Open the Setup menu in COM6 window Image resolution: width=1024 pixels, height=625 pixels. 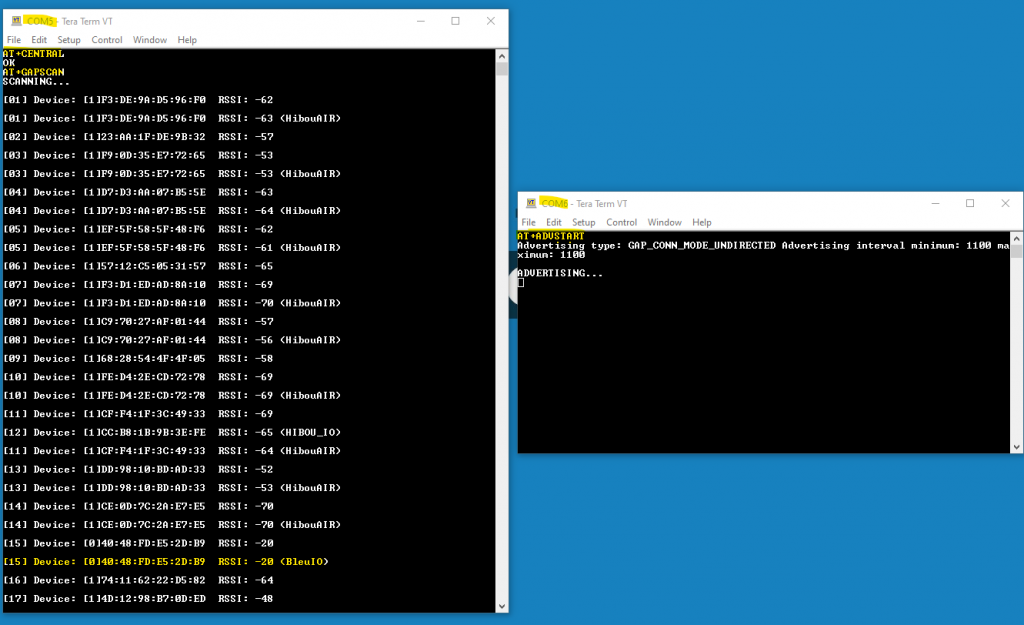584,222
